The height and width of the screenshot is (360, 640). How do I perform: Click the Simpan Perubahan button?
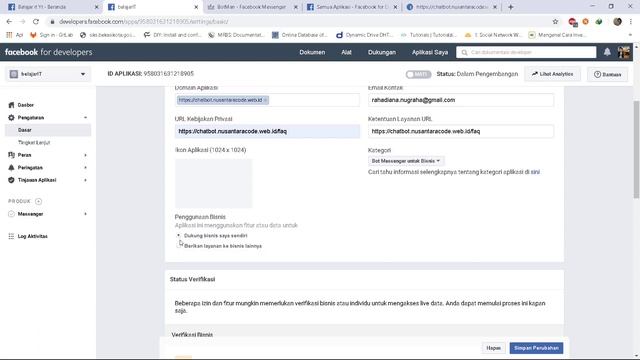536,348
